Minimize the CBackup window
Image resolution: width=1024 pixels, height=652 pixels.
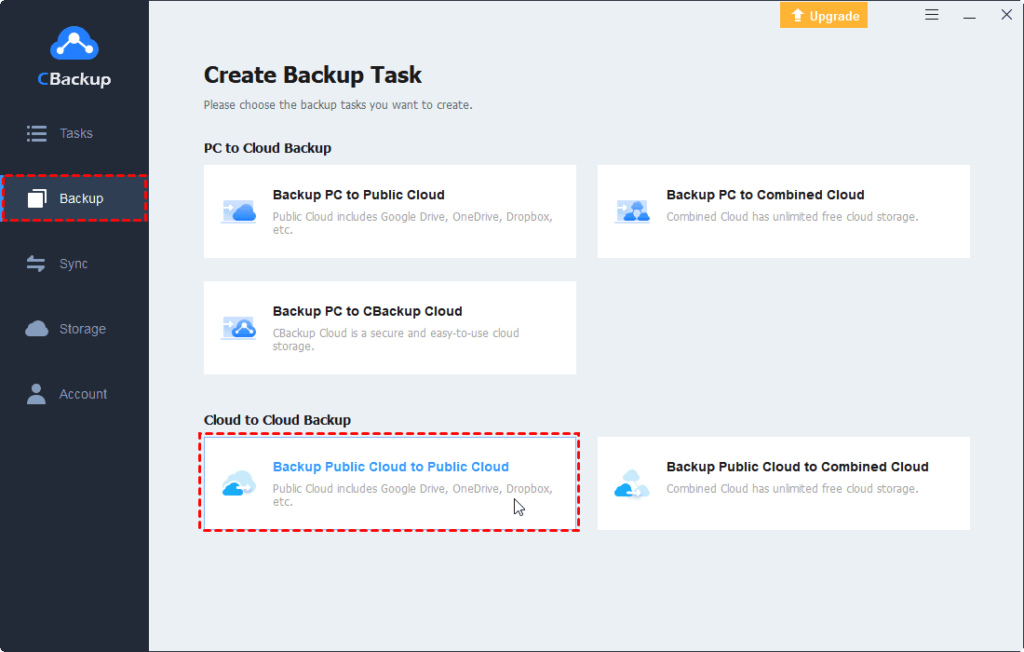(x=970, y=16)
